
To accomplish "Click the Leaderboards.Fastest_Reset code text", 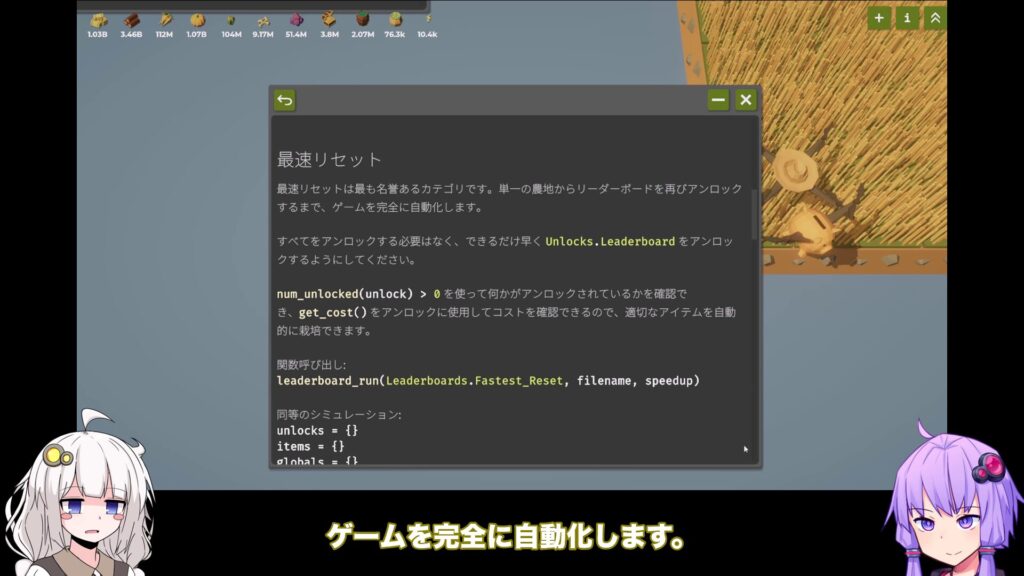I will pos(475,381).
